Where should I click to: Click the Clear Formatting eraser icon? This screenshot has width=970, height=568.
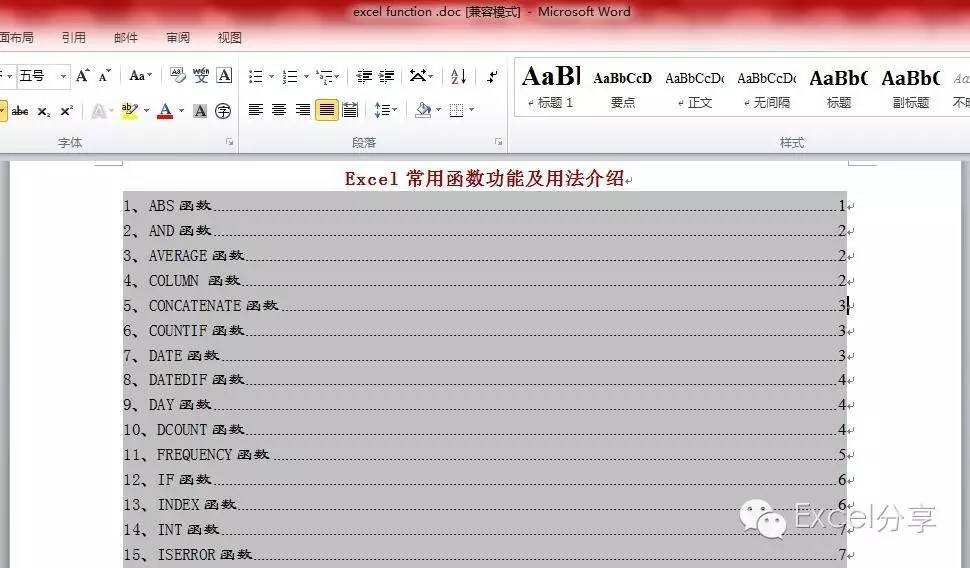[178, 76]
